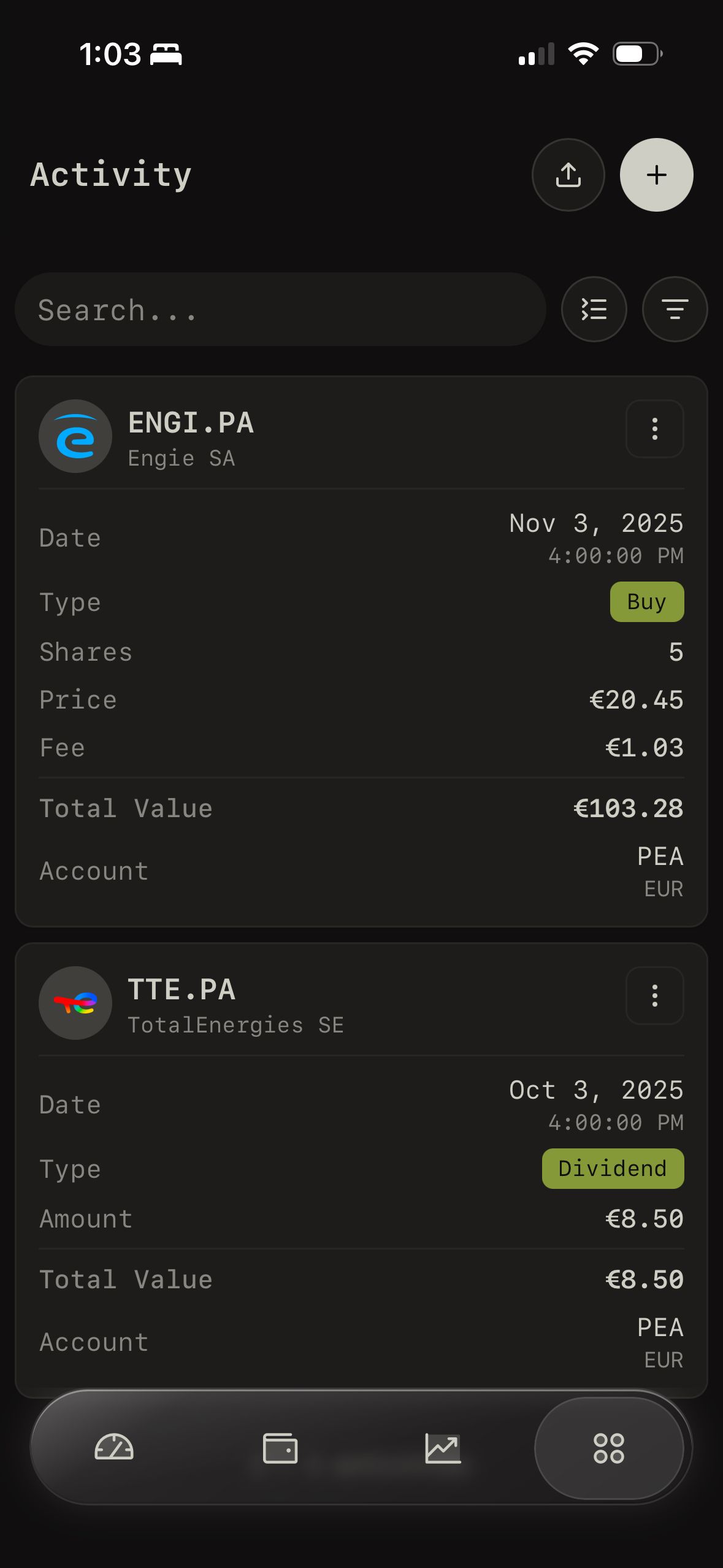Viewport: 723px width, 1568px height.
Task: Click the Dividend type badge
Action: (x=613, y=1169)
